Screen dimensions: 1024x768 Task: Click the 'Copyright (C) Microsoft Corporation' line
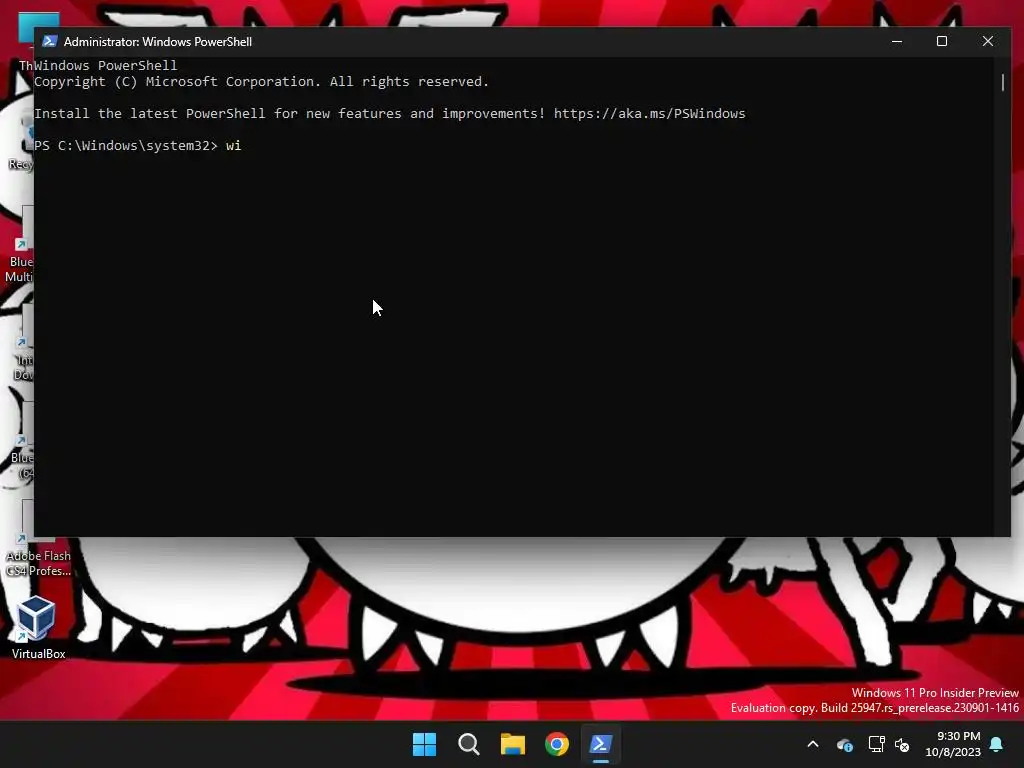click(261, 82)
